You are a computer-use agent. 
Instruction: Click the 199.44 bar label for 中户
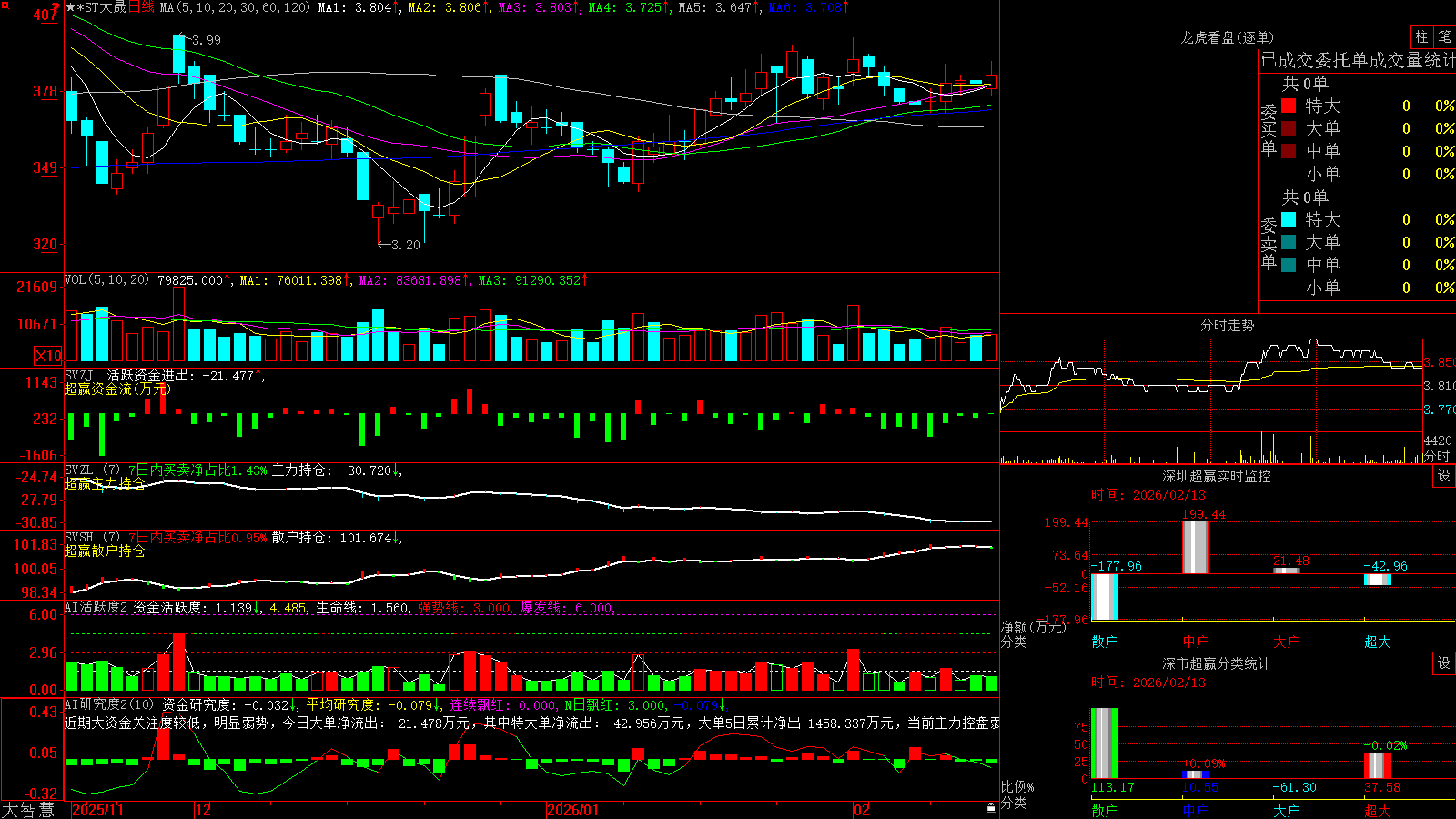point(1204,514)
